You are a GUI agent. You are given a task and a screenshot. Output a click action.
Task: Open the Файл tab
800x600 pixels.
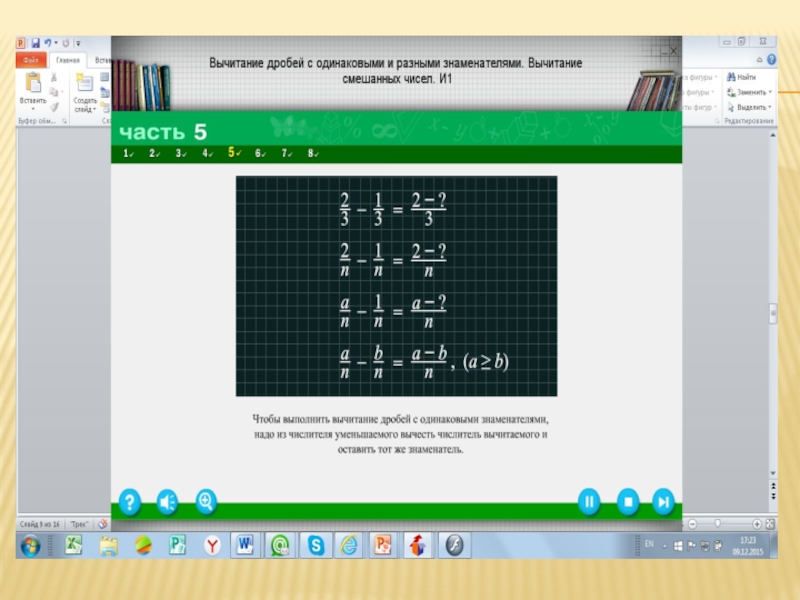click(x=31, y=60)
